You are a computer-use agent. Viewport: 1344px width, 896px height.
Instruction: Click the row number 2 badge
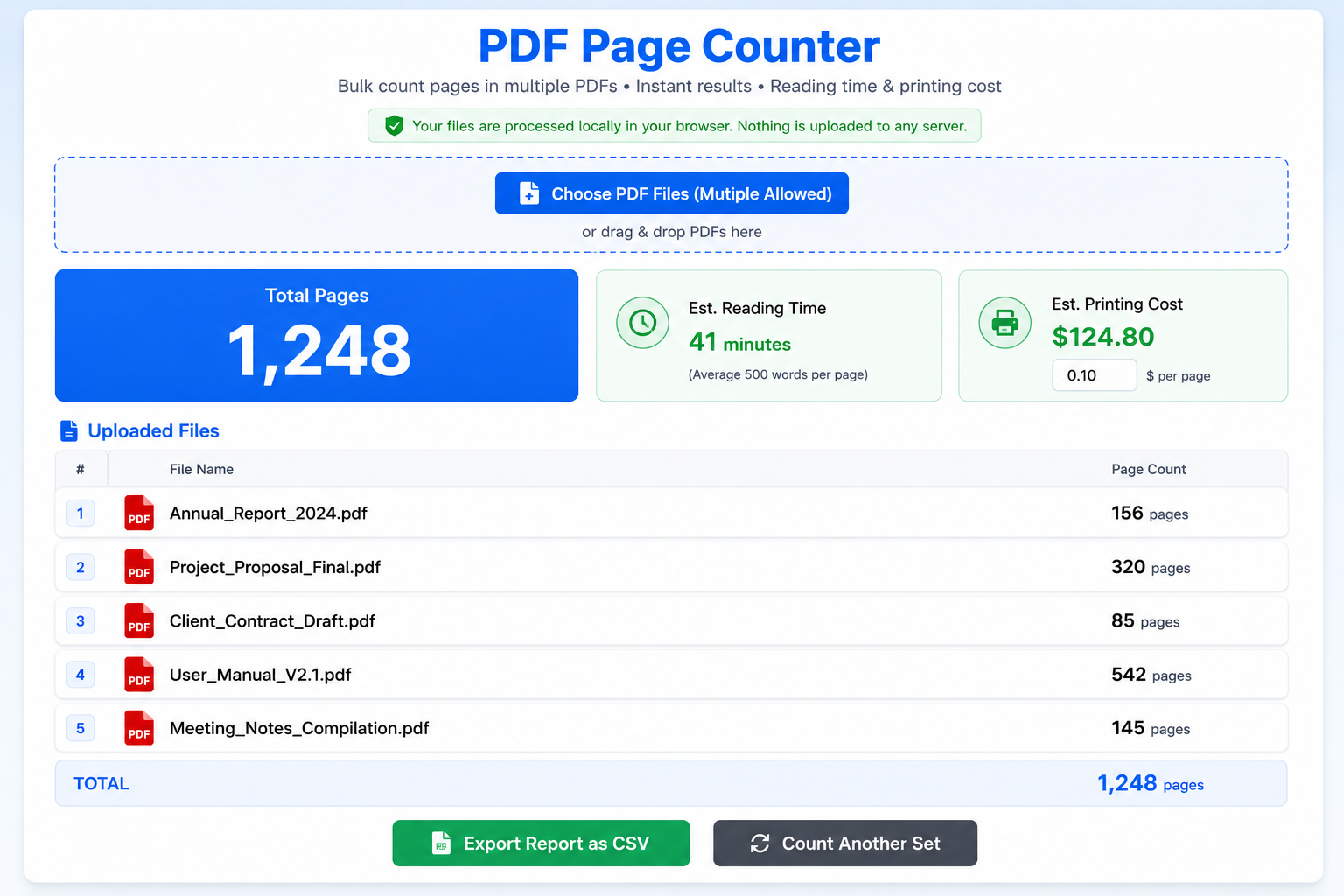click(x=80, y=567)
